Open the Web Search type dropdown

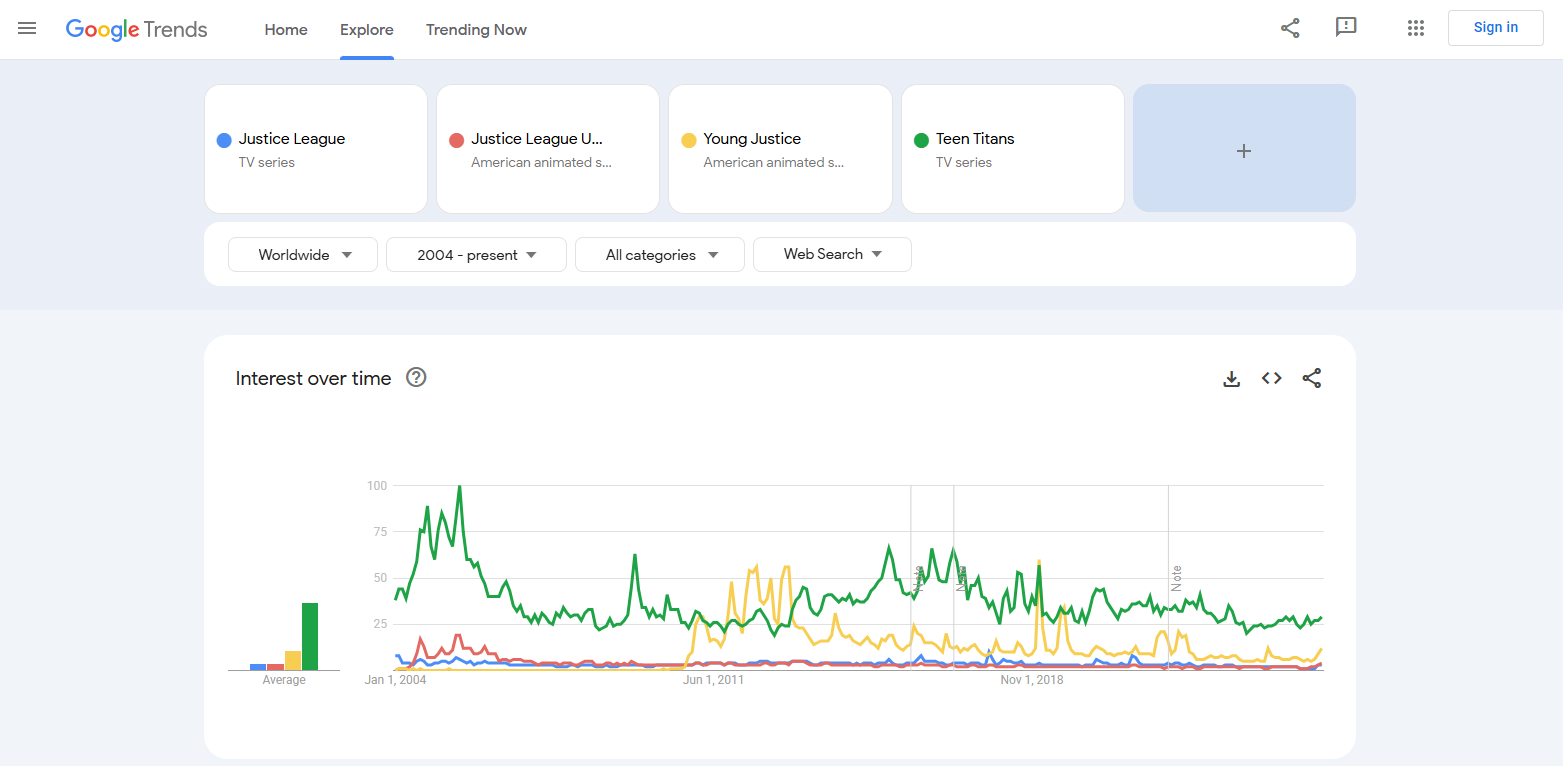pos(832,255)
